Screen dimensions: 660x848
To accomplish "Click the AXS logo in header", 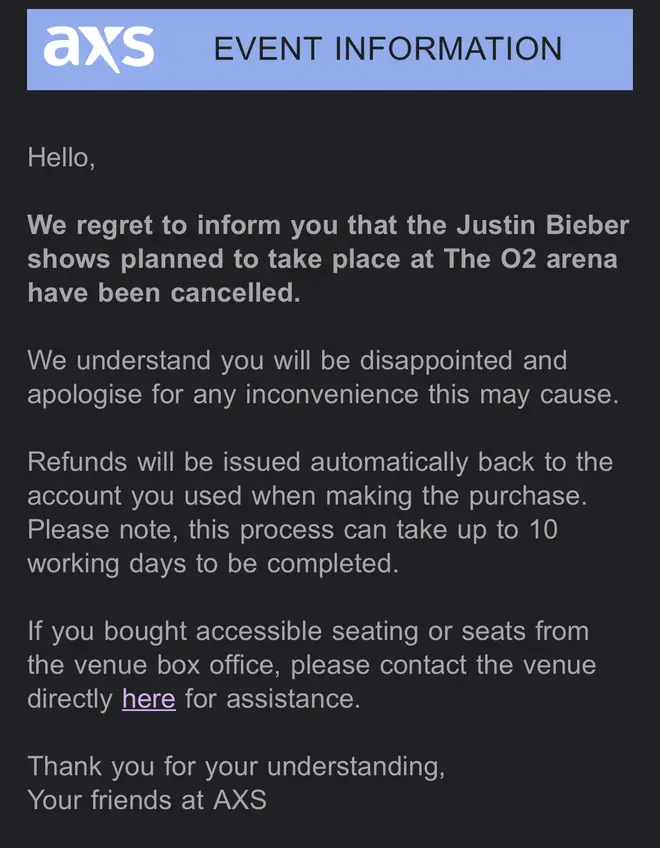I will 98,49.
